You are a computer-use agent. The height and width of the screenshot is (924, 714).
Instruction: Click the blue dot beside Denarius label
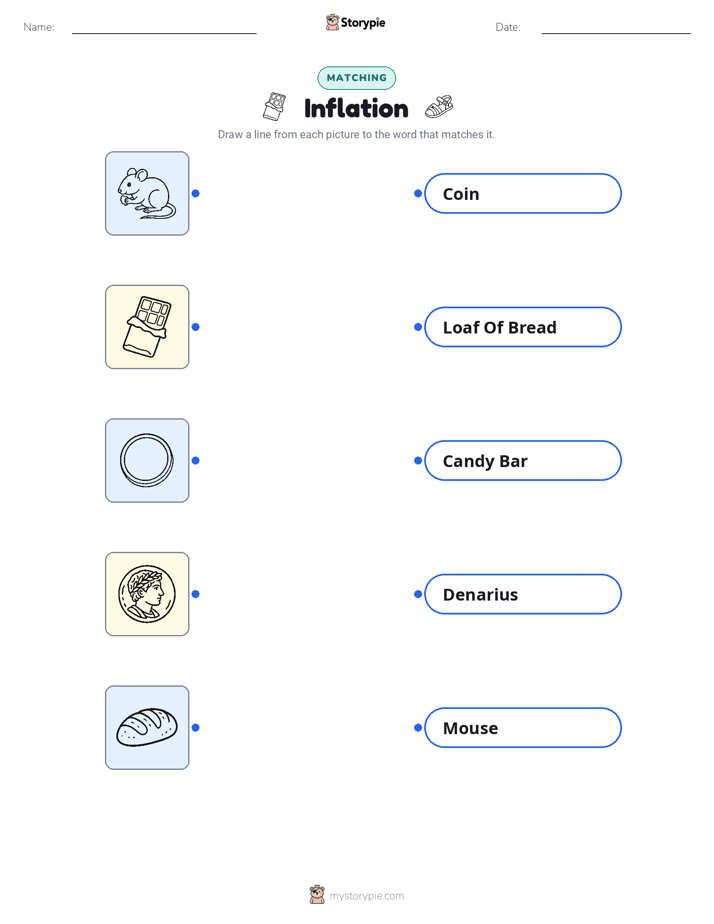[x=418, y=594]
